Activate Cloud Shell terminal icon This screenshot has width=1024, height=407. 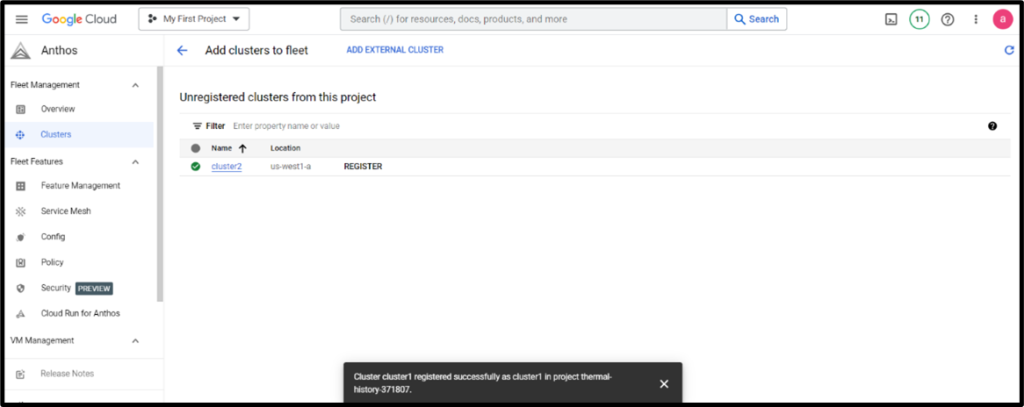891,19
